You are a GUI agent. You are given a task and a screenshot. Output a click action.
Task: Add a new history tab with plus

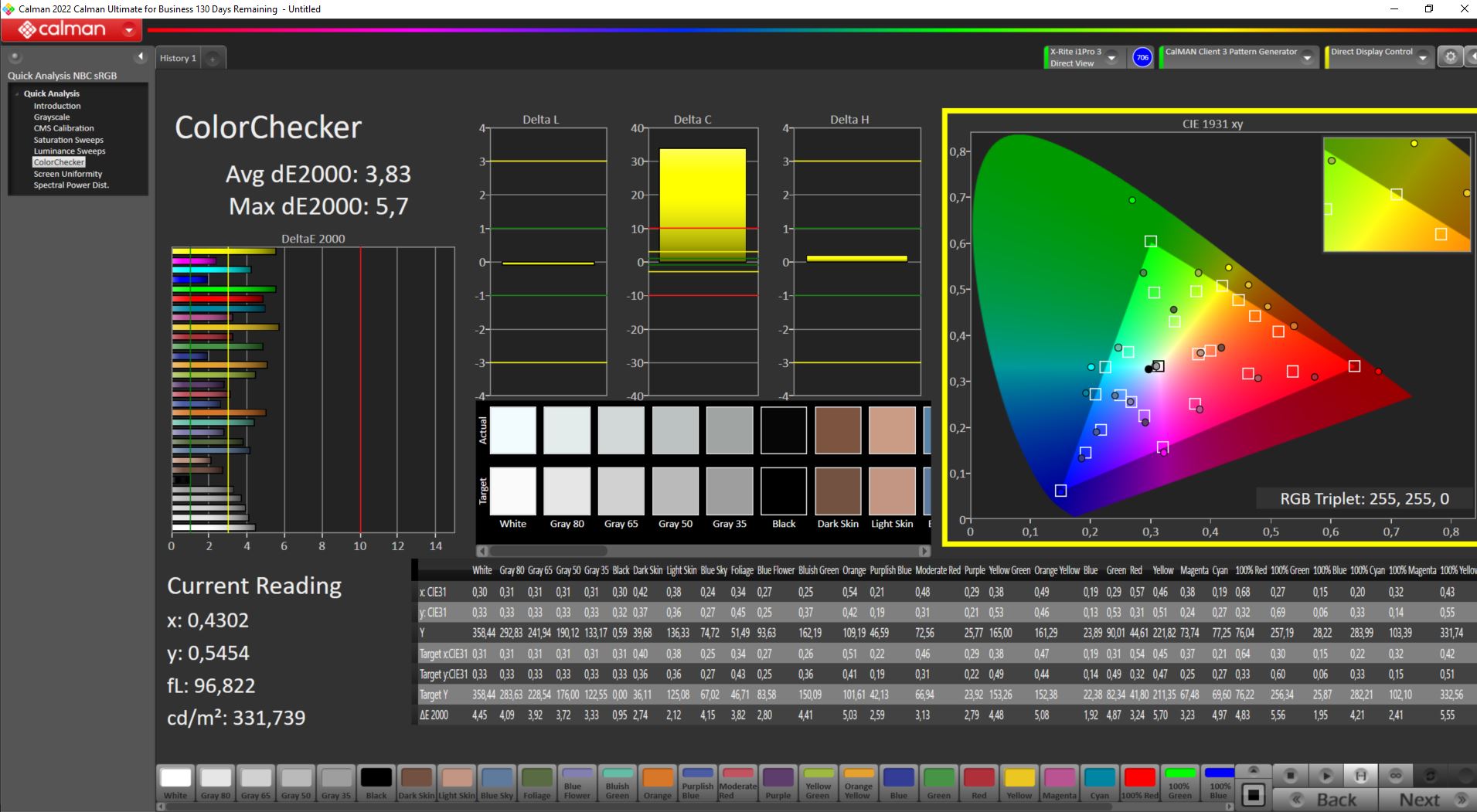213,59
